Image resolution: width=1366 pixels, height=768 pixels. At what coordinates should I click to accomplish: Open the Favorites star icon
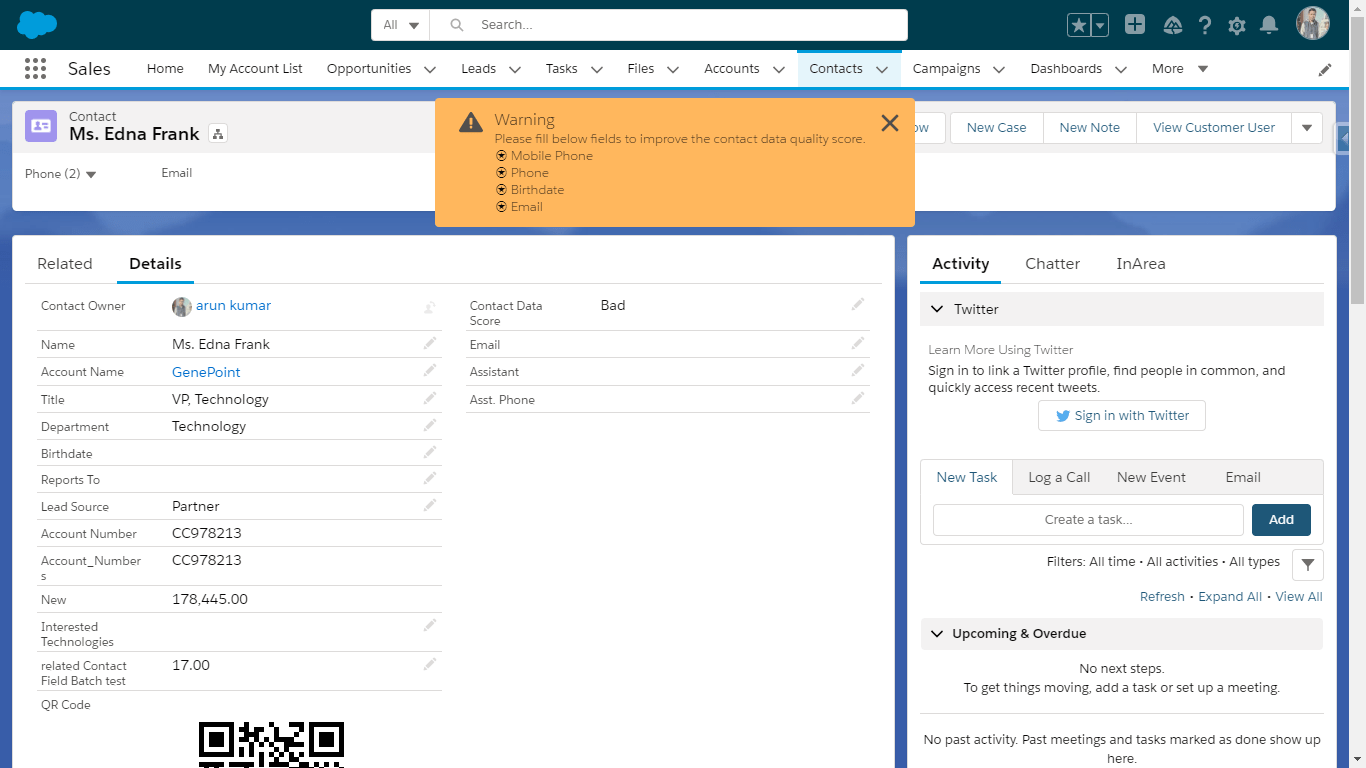(1079, 25)
